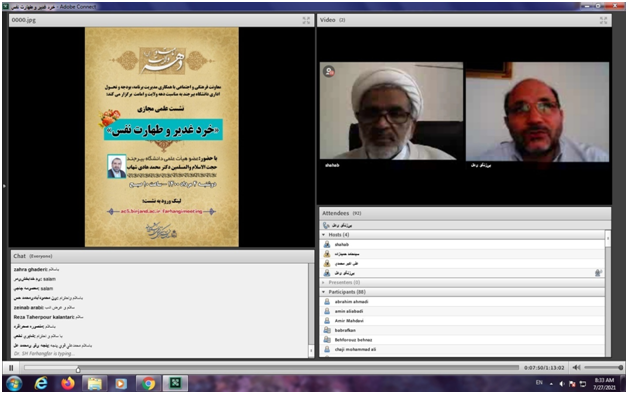Open Firefox from the taskbar

(x=68, y=384)
